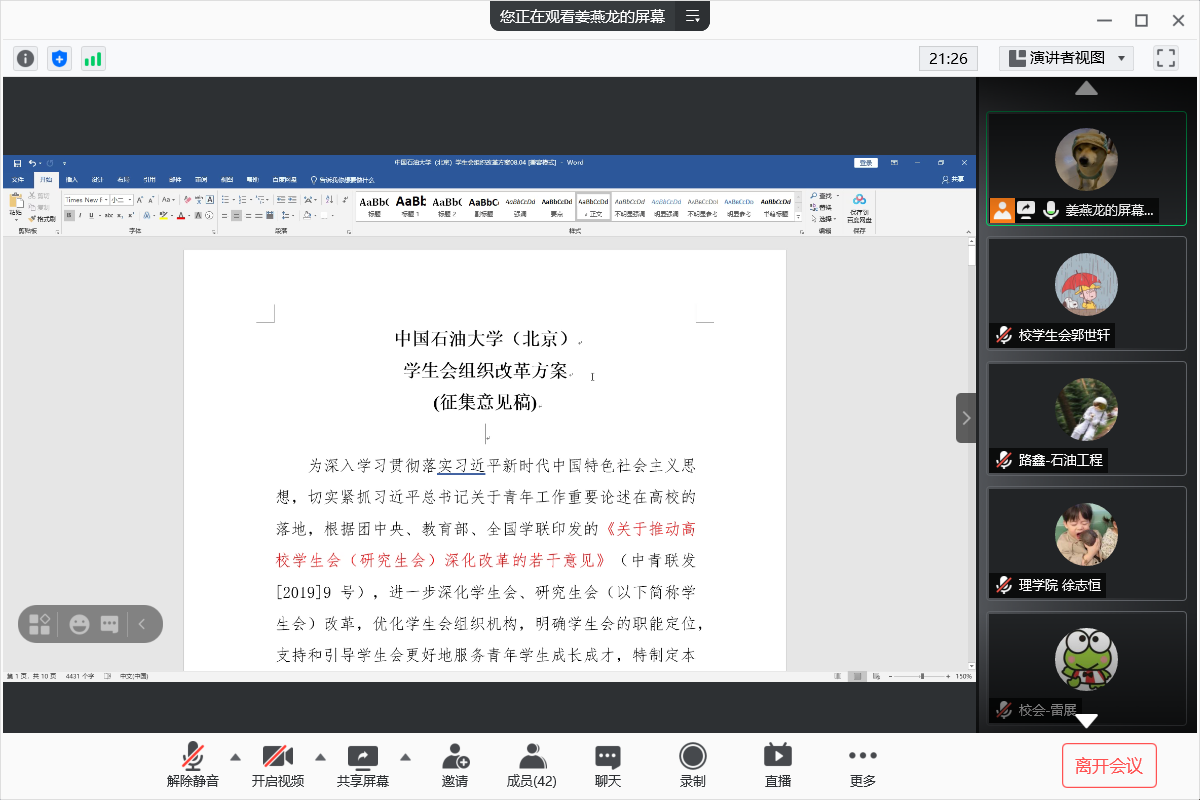Open the More menu

coord(862,765)
